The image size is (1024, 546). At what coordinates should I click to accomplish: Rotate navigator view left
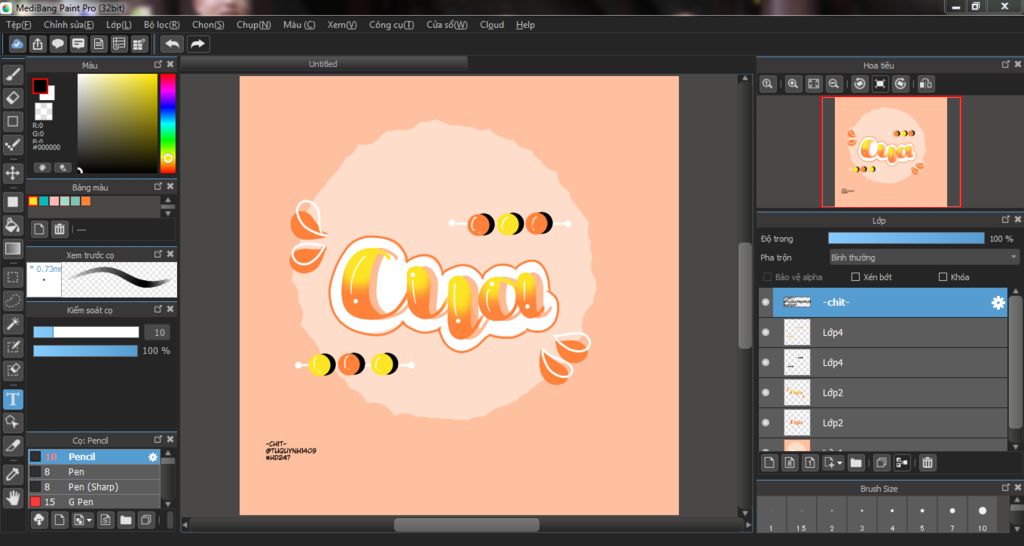coord(859,84)
